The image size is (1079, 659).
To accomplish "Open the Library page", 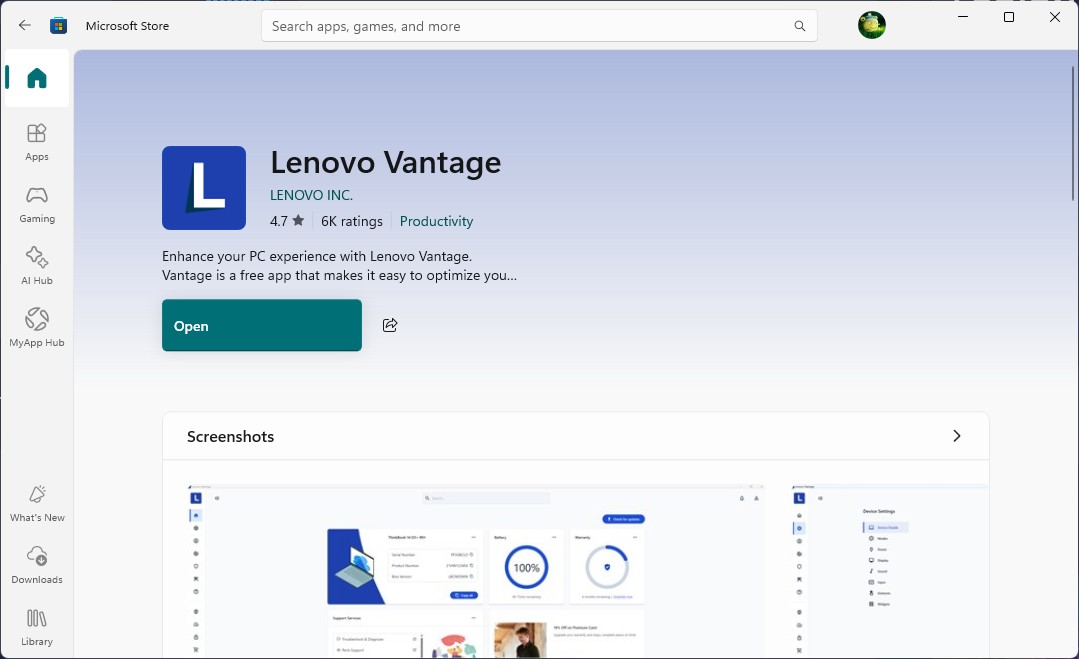I will coord(36,627).
